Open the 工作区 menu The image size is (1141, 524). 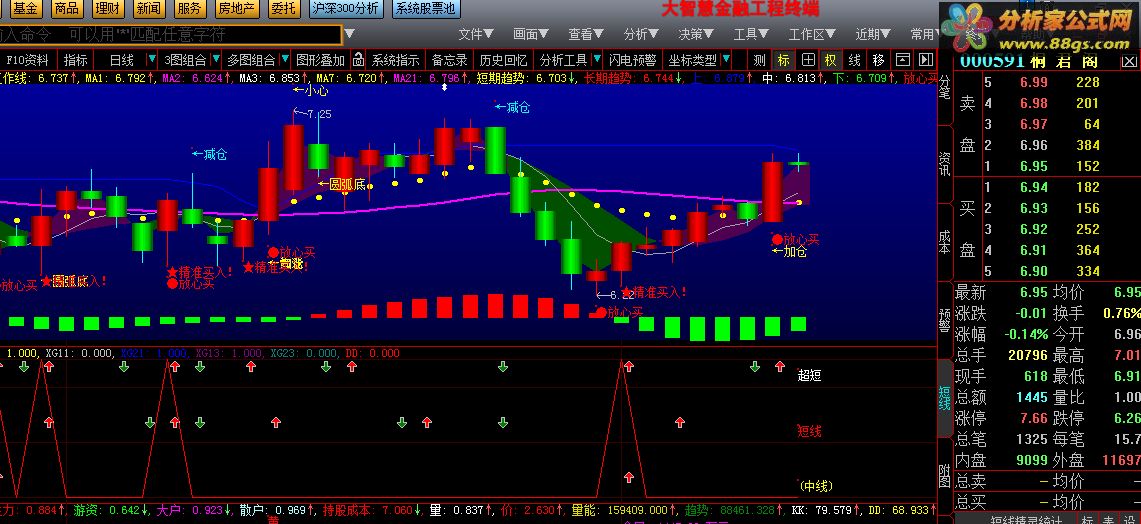[813, 34]
